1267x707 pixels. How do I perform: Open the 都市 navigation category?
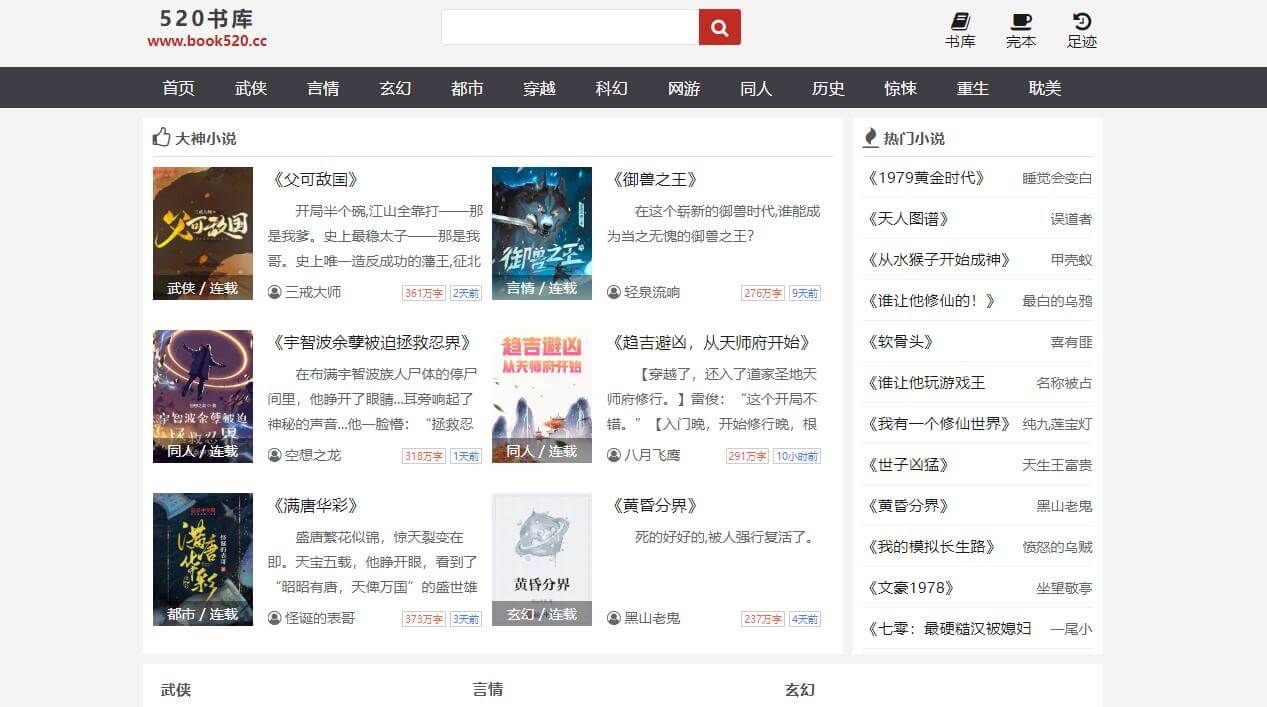pyautogui.click(x=467, y=88)
